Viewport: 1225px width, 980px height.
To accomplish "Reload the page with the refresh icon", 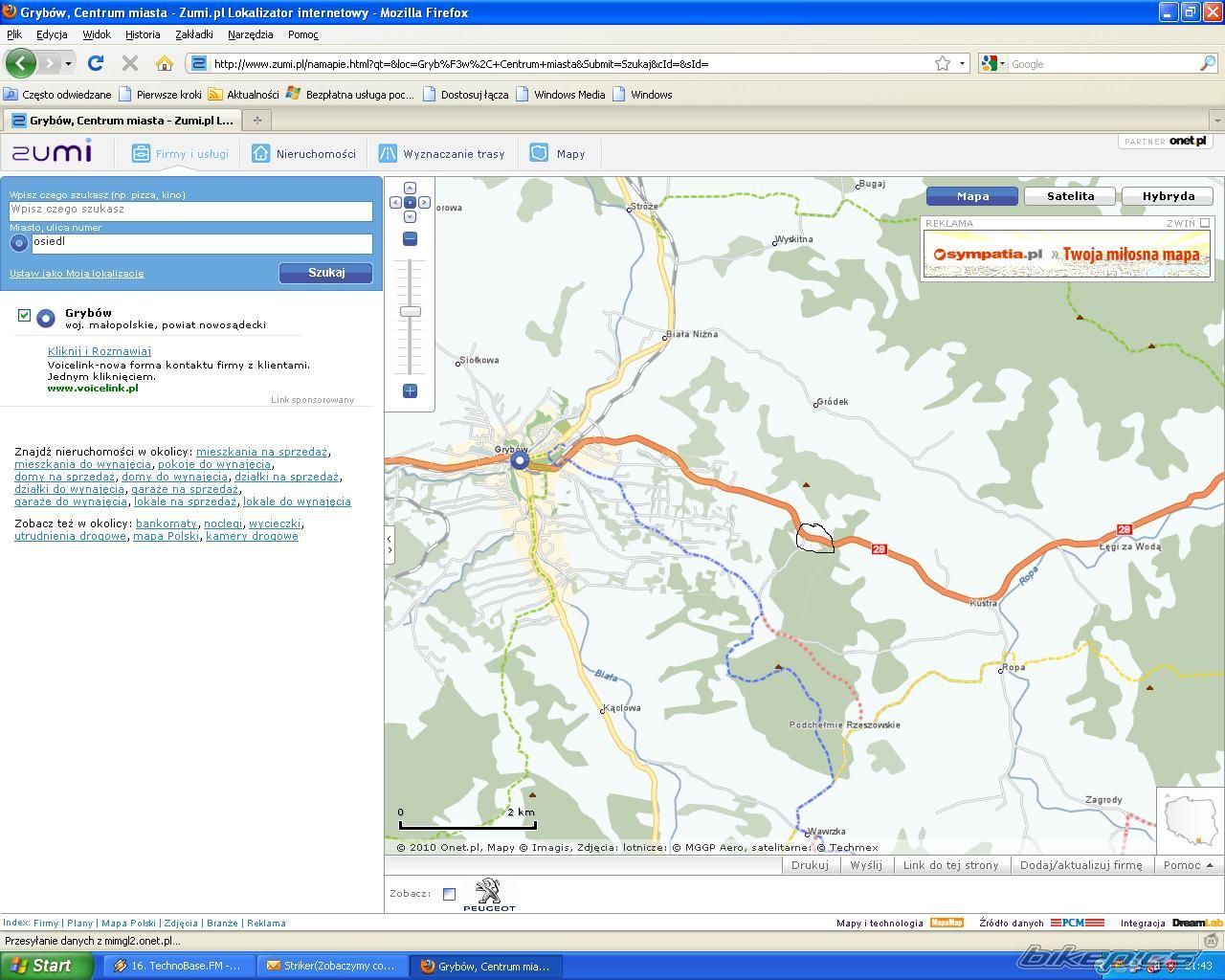I will (x=95, y=63).
